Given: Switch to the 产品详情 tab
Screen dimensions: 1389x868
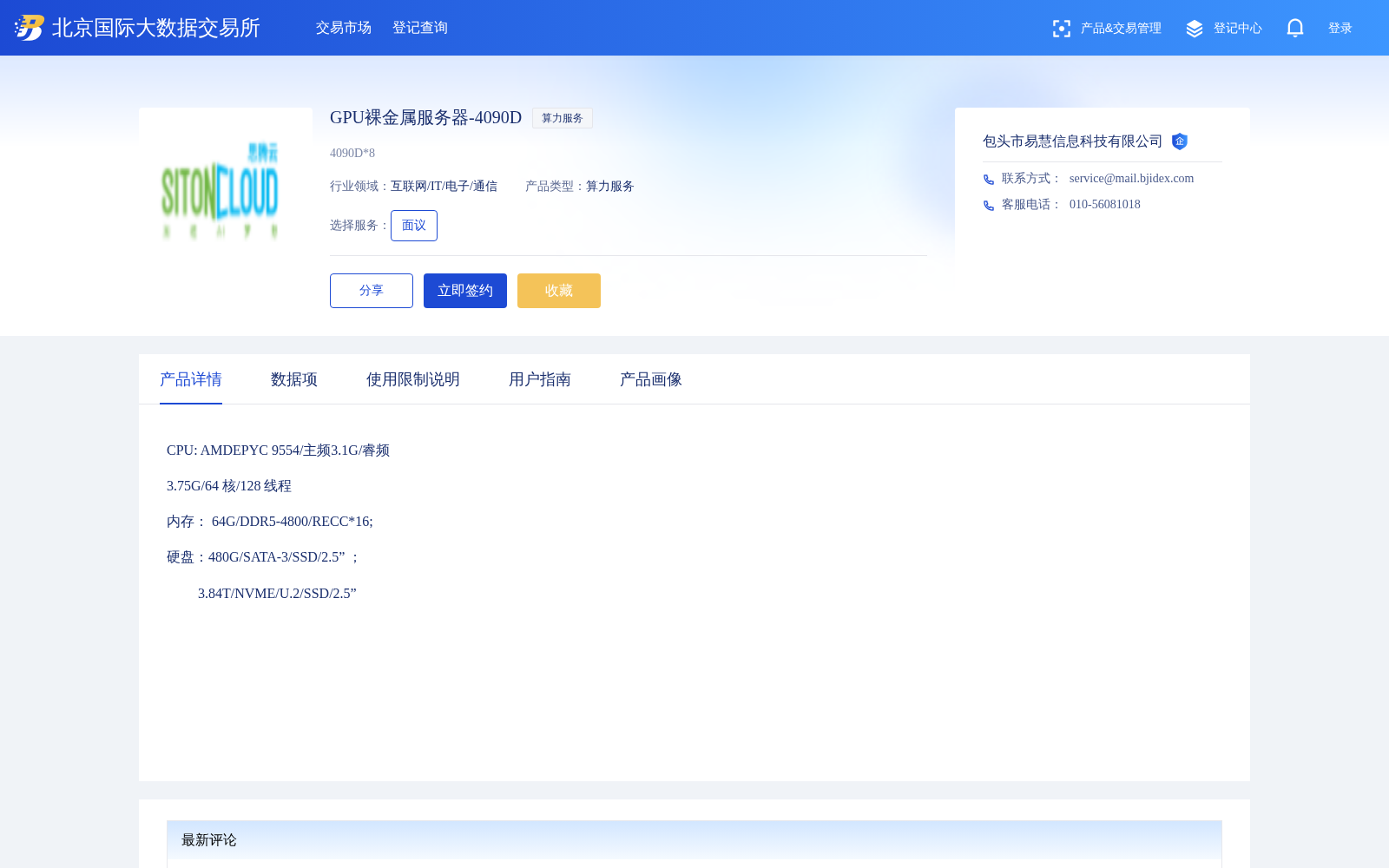Looking at the screenshot, I should (191, 379).
